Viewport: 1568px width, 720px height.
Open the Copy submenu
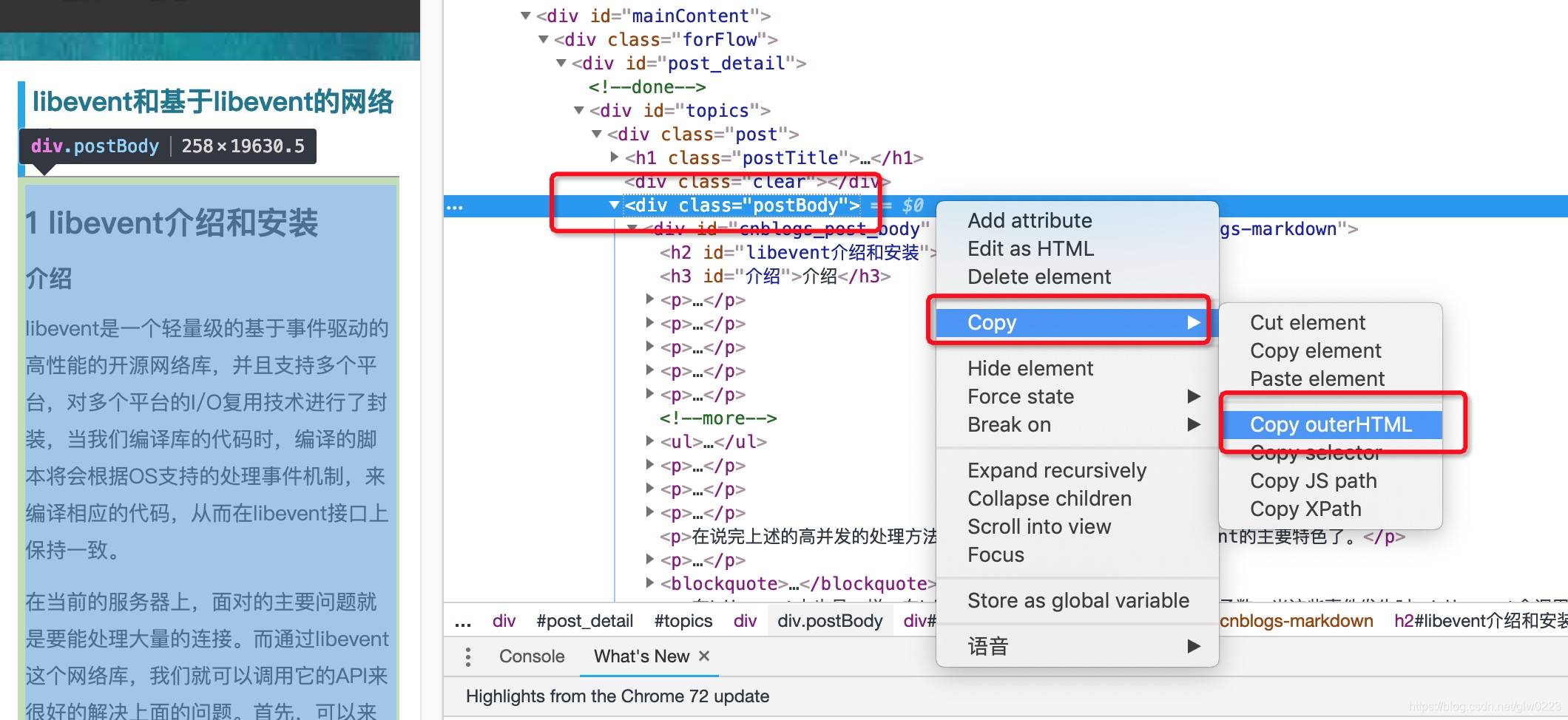coord(1077,322)
